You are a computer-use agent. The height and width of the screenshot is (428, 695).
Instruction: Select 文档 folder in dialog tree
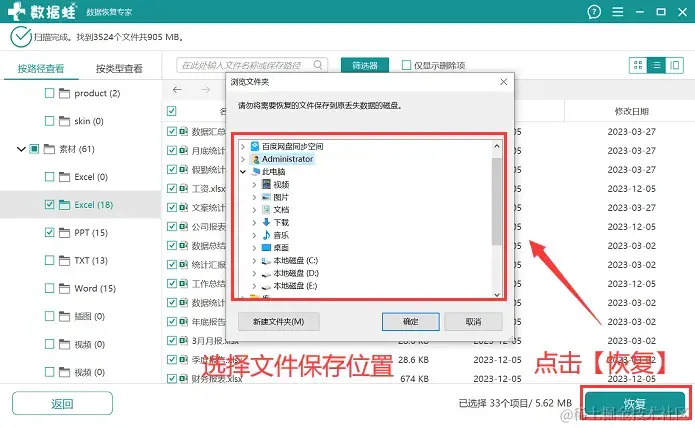[281, 210]
